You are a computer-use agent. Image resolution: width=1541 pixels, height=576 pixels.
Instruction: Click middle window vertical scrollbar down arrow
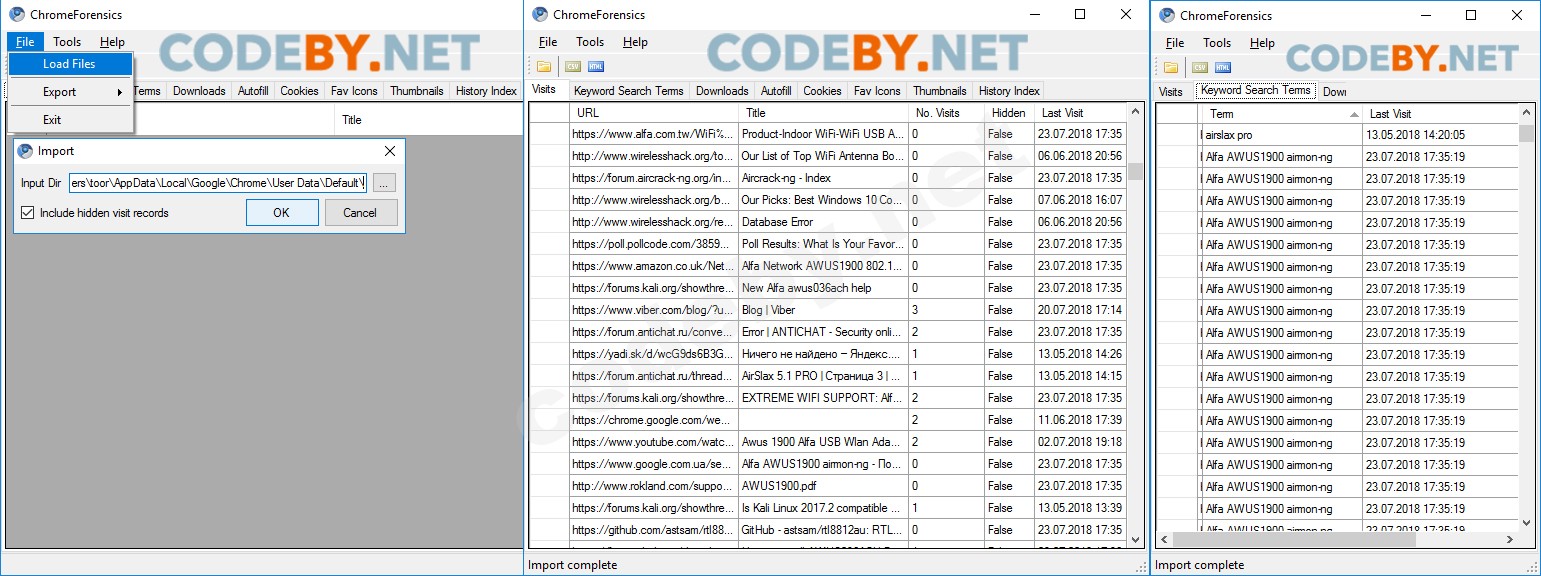(1136, 540)
